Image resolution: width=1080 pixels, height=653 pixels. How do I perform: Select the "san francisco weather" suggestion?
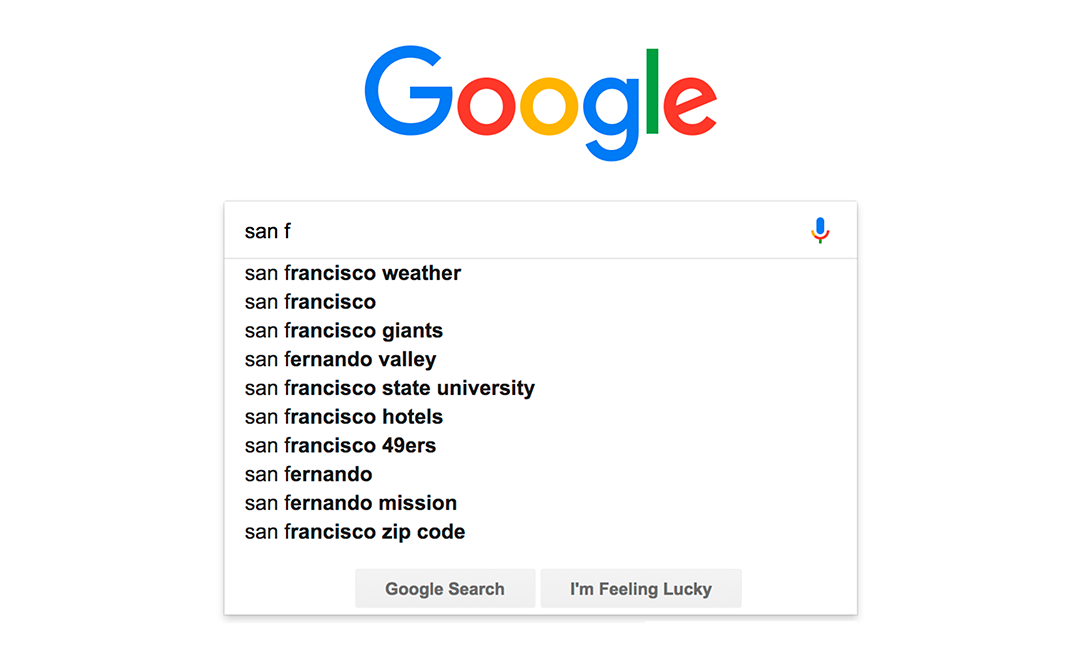coord(353,273)
